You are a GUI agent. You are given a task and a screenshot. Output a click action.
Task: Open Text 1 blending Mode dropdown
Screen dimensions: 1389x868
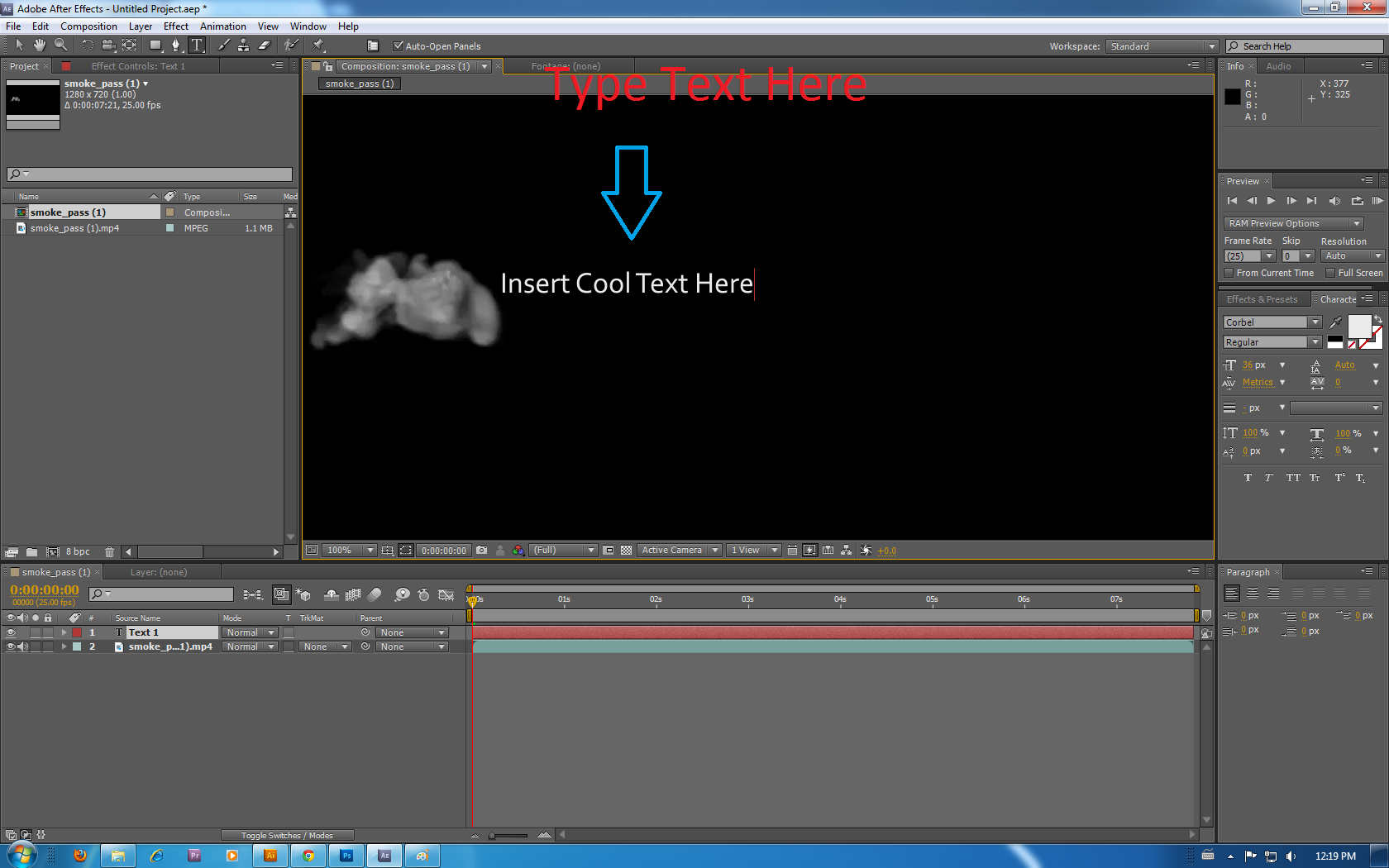pos(250,632)
